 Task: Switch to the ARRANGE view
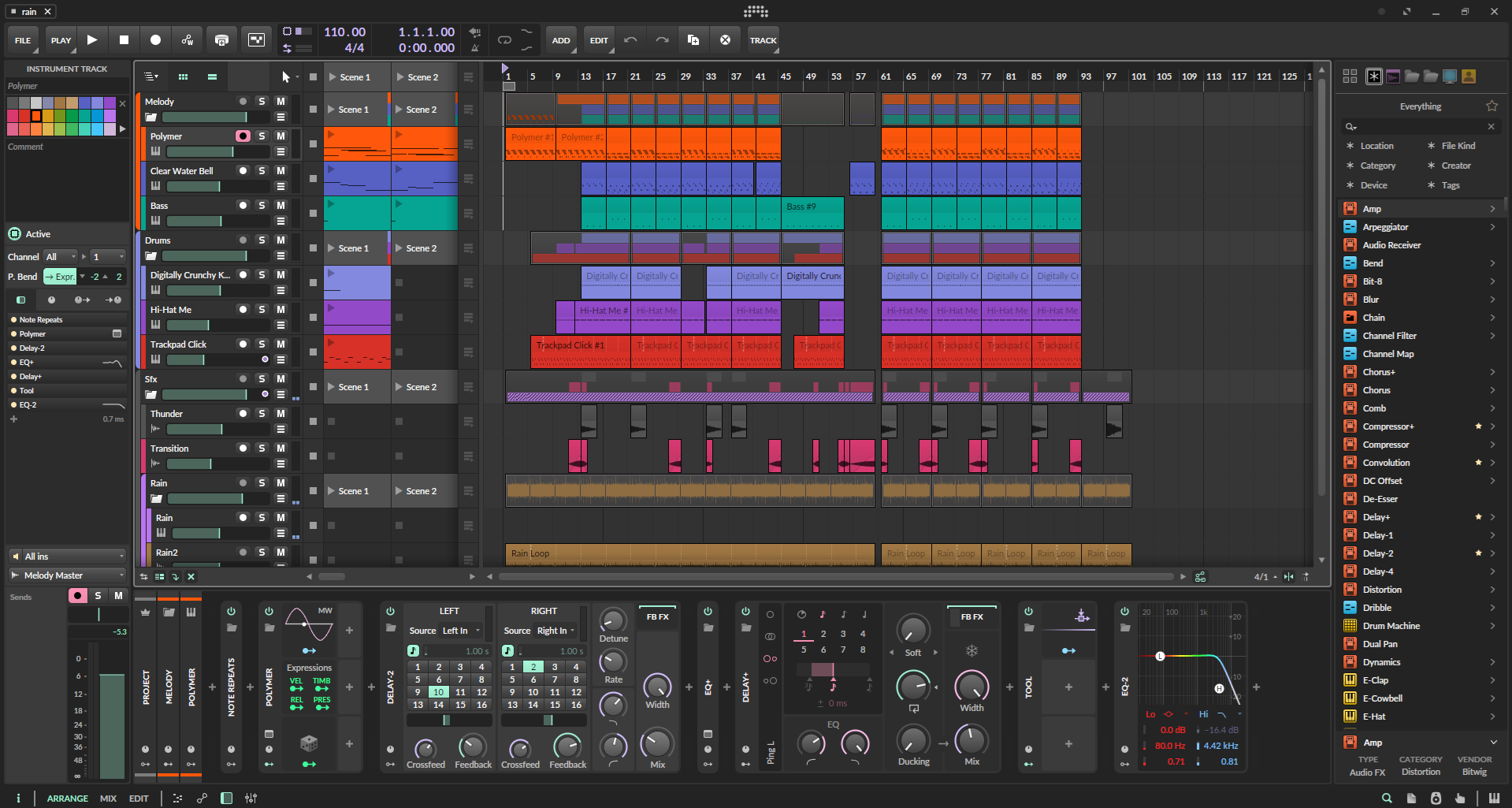pyautogui.click(x=67, y=798)
